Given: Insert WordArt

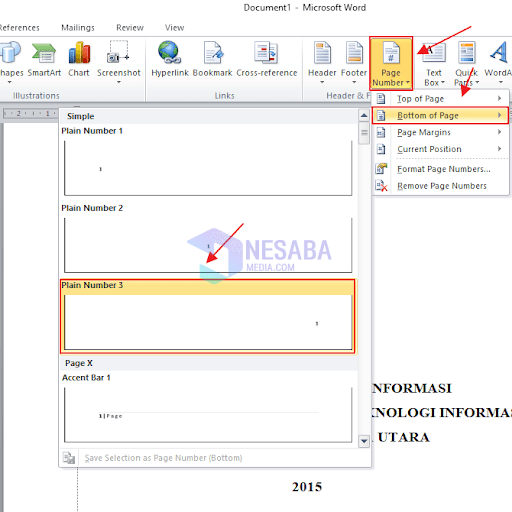Looking at the screenshot, I should pyautogui.click(x=499, y=63).
